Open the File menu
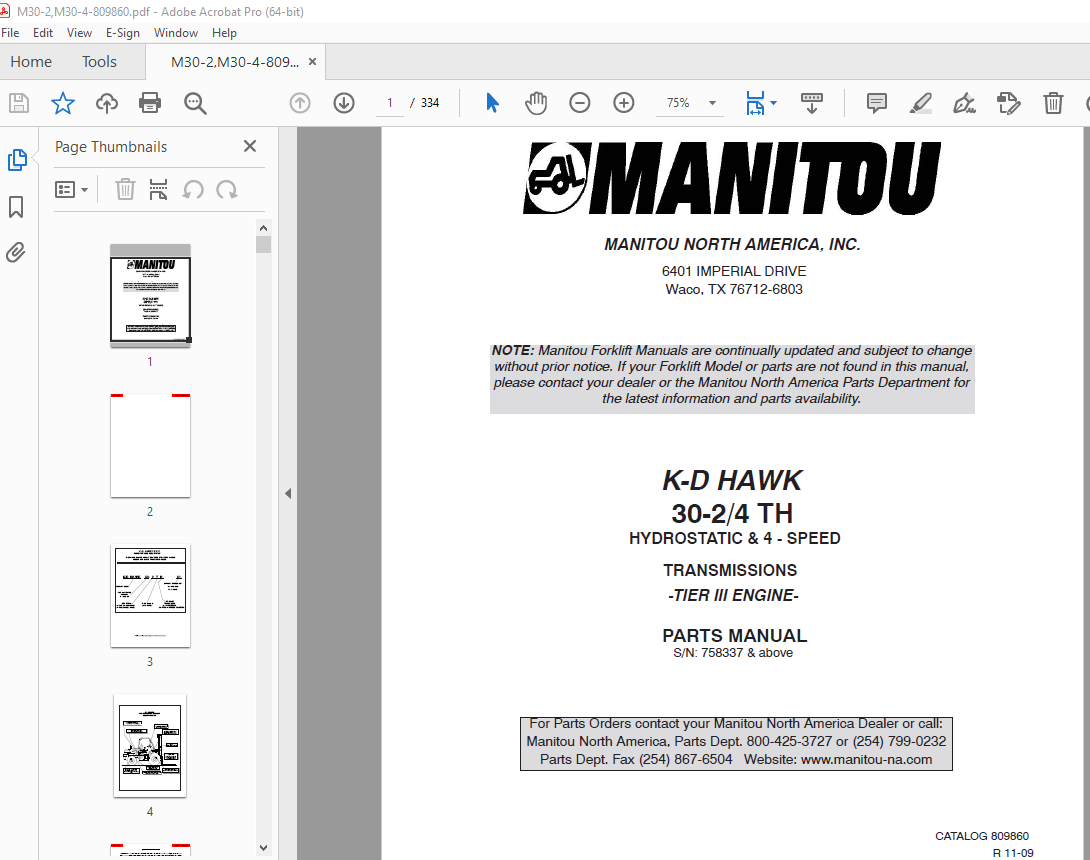Screen dimensions: 1090x860 tap(10, 33)
